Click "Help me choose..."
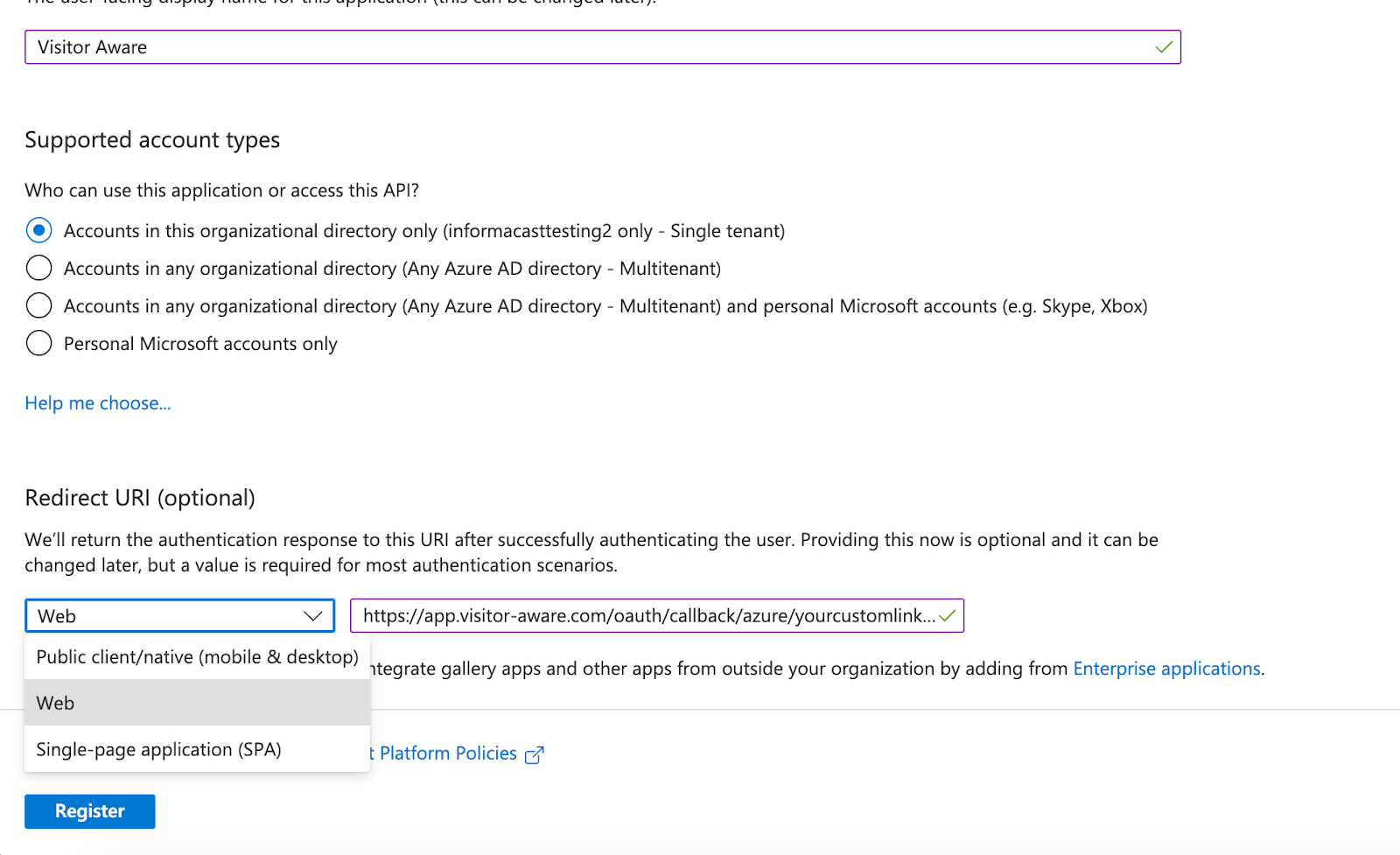1400x855 pixels. [x=97, y=403]
